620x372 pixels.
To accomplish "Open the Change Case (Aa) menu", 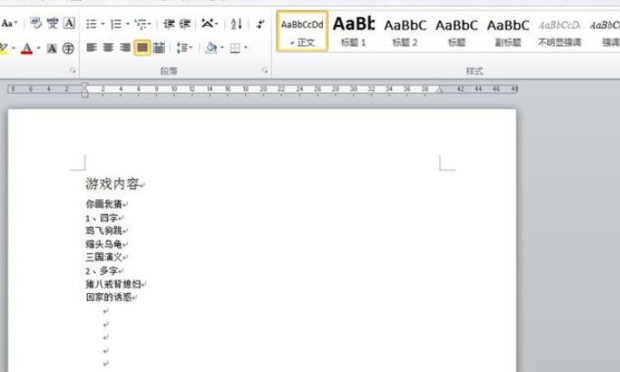I will [x=9, y=23].
